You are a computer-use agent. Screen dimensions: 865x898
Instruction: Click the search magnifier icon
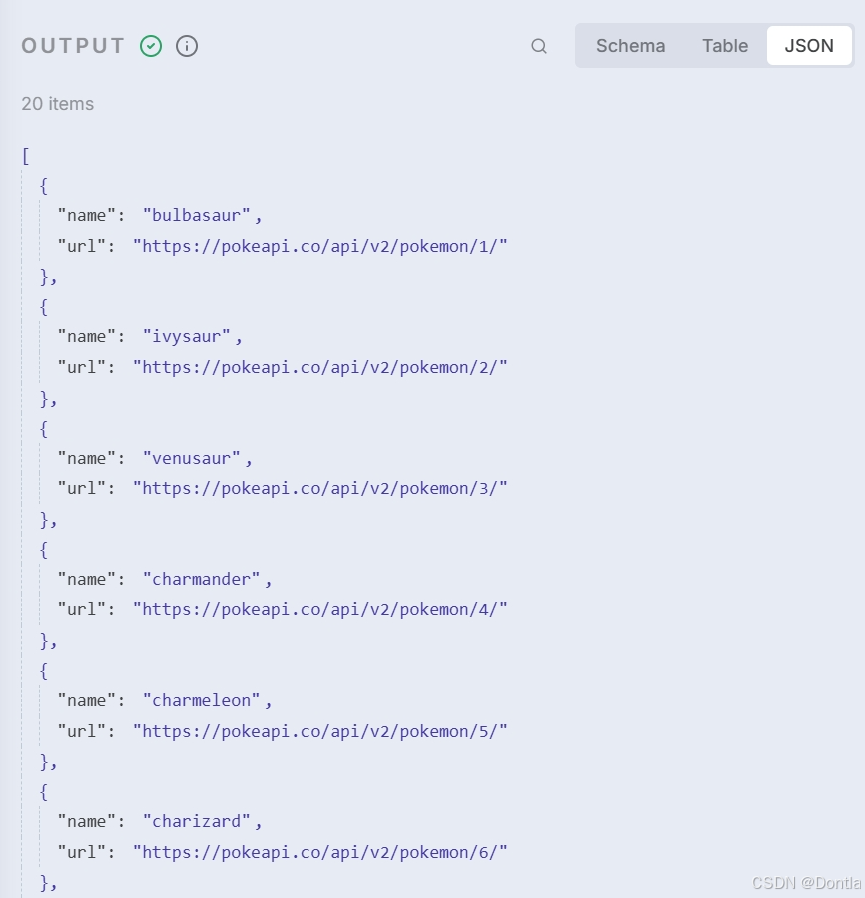(x=539, y=46)
